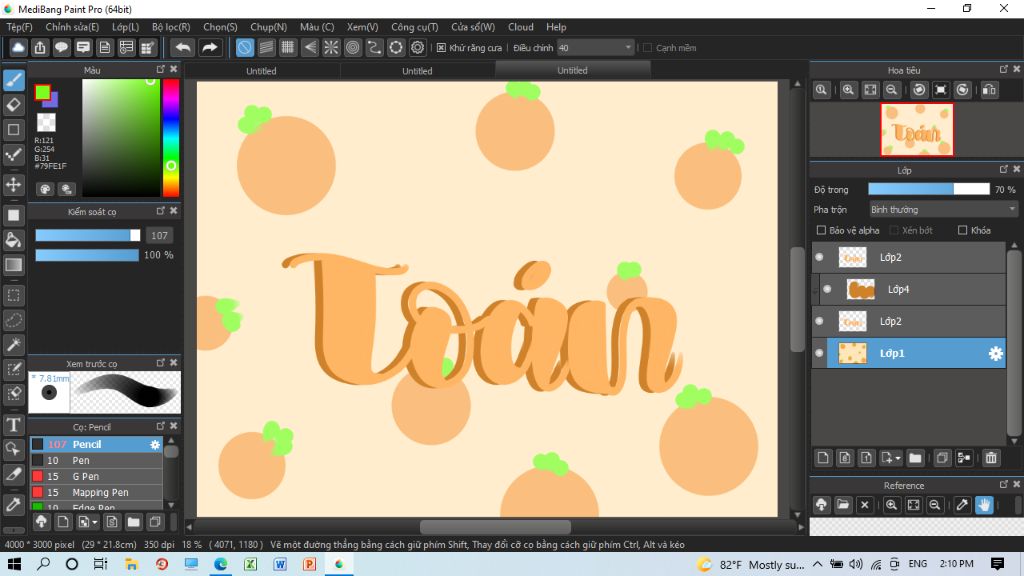The width and height of the screenshot is (1024, 576).
Task: Enable parallel lines snap
Action: 266,48
